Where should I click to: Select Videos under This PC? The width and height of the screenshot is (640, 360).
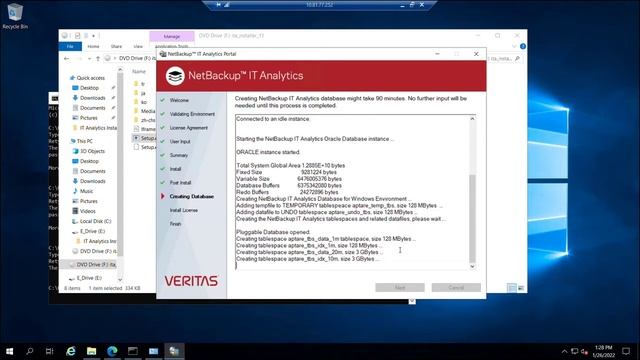click(x=87, y=211)
